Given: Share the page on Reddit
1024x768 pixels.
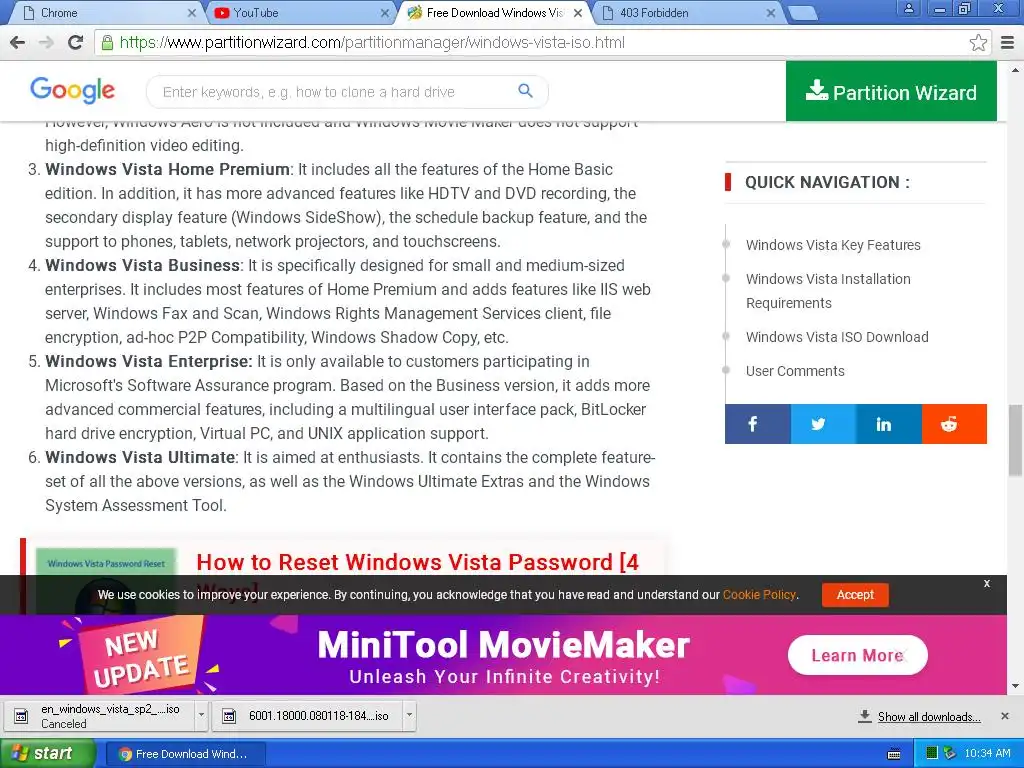Looking at the screenshot, I should pos(954,424).
